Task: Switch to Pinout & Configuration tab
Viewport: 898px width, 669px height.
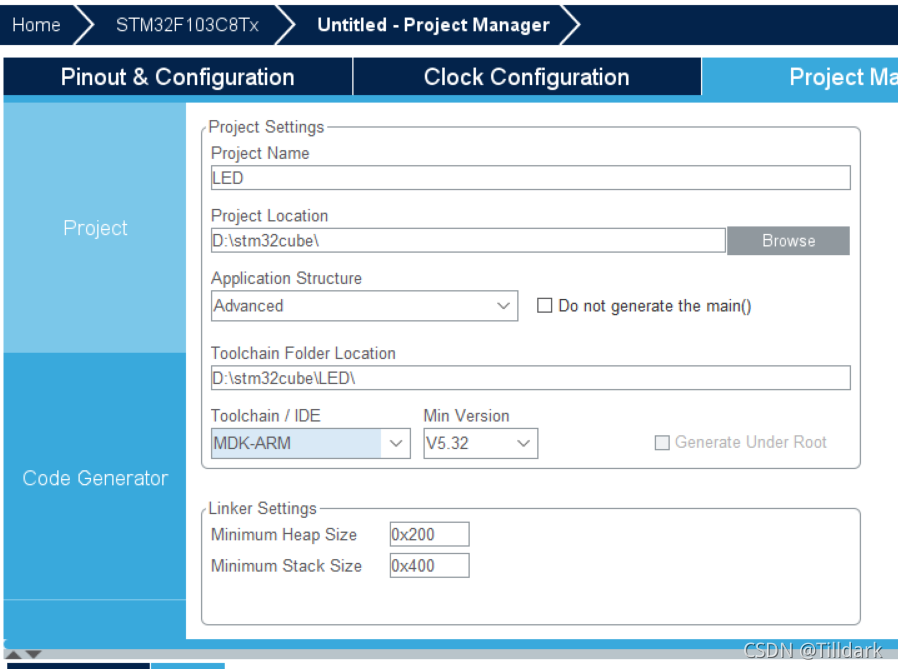Action: point(177,77)
